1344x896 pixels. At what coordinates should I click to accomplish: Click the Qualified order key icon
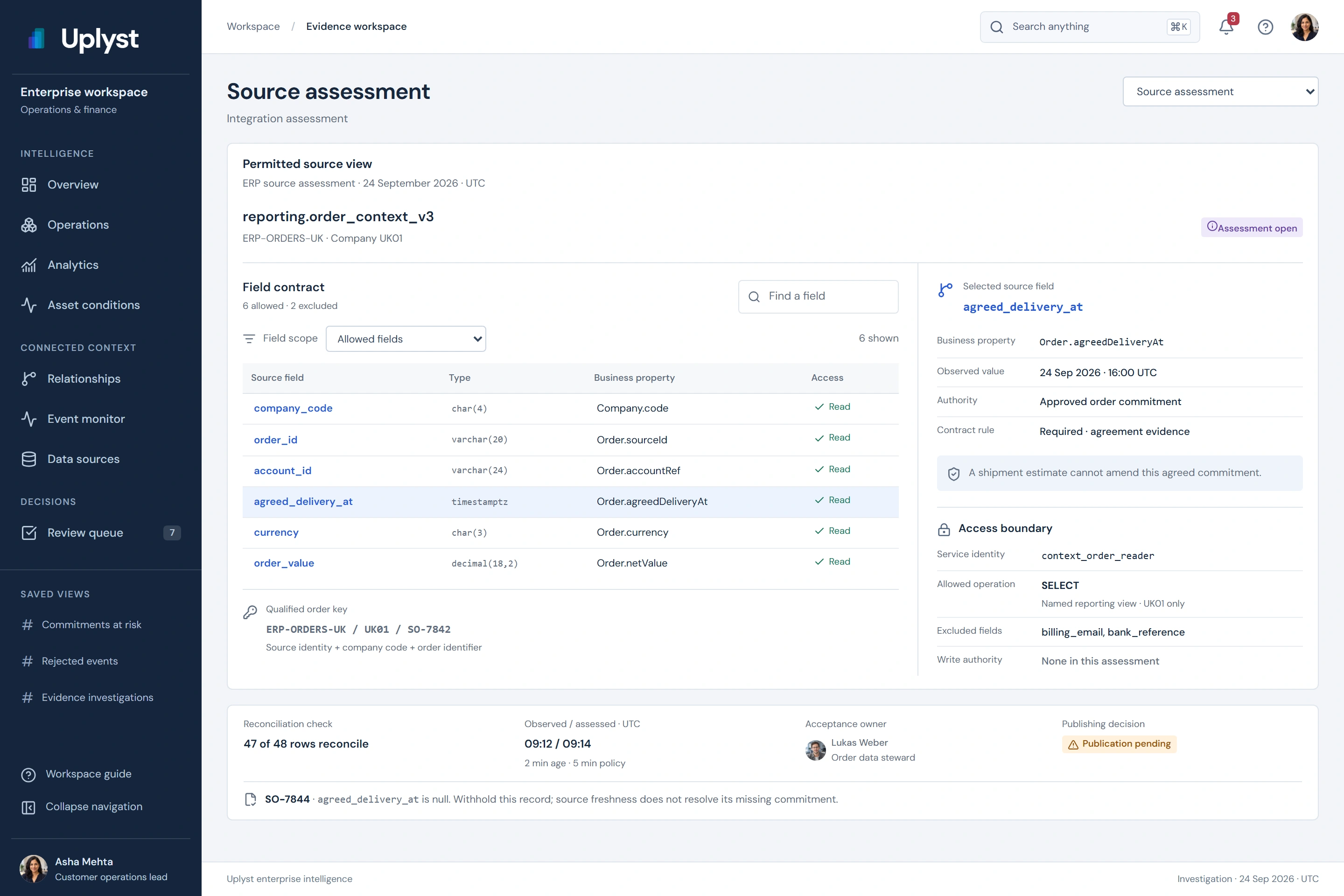[x=250, y=612]
